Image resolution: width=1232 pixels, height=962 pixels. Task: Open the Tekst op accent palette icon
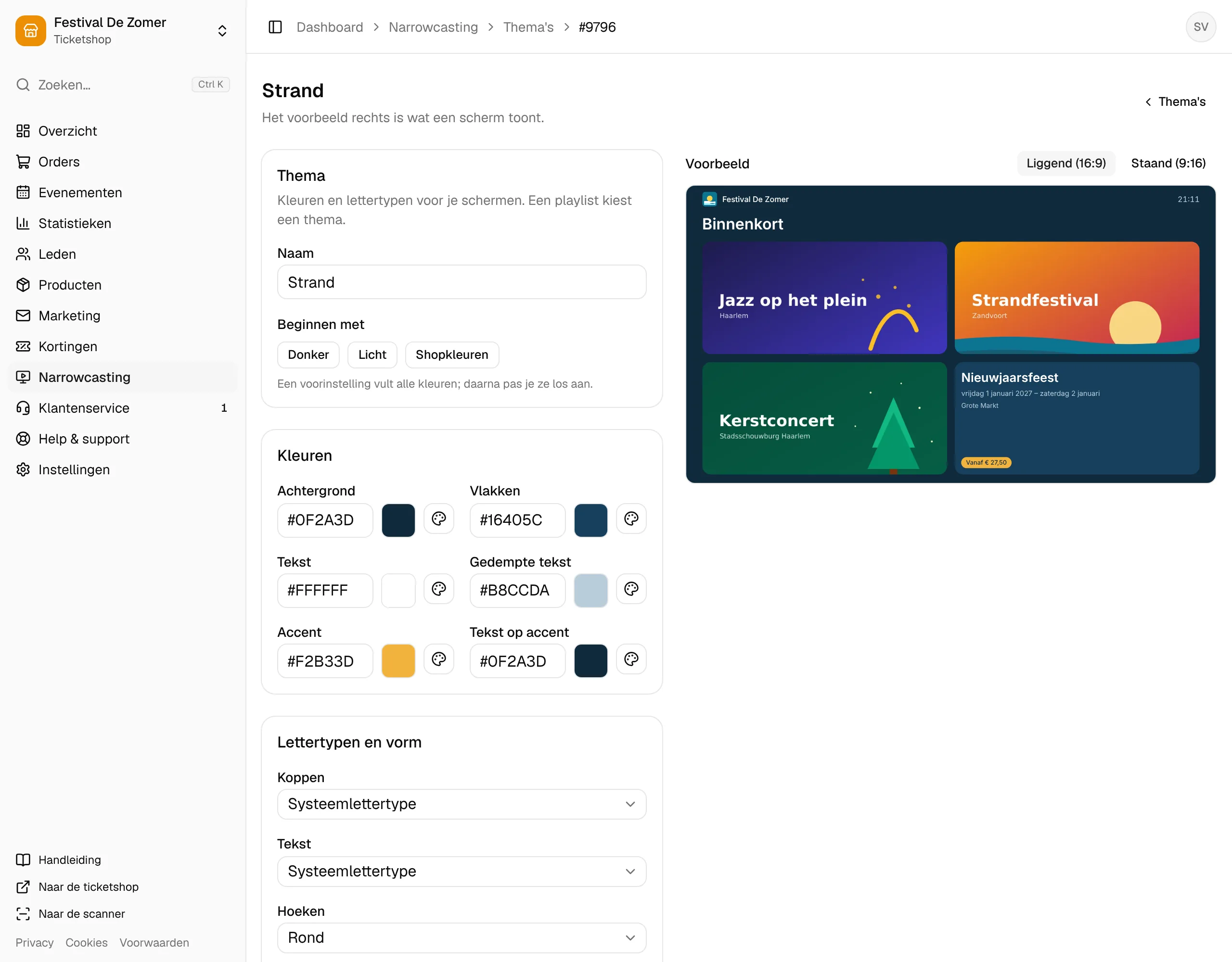click(631, 660)
